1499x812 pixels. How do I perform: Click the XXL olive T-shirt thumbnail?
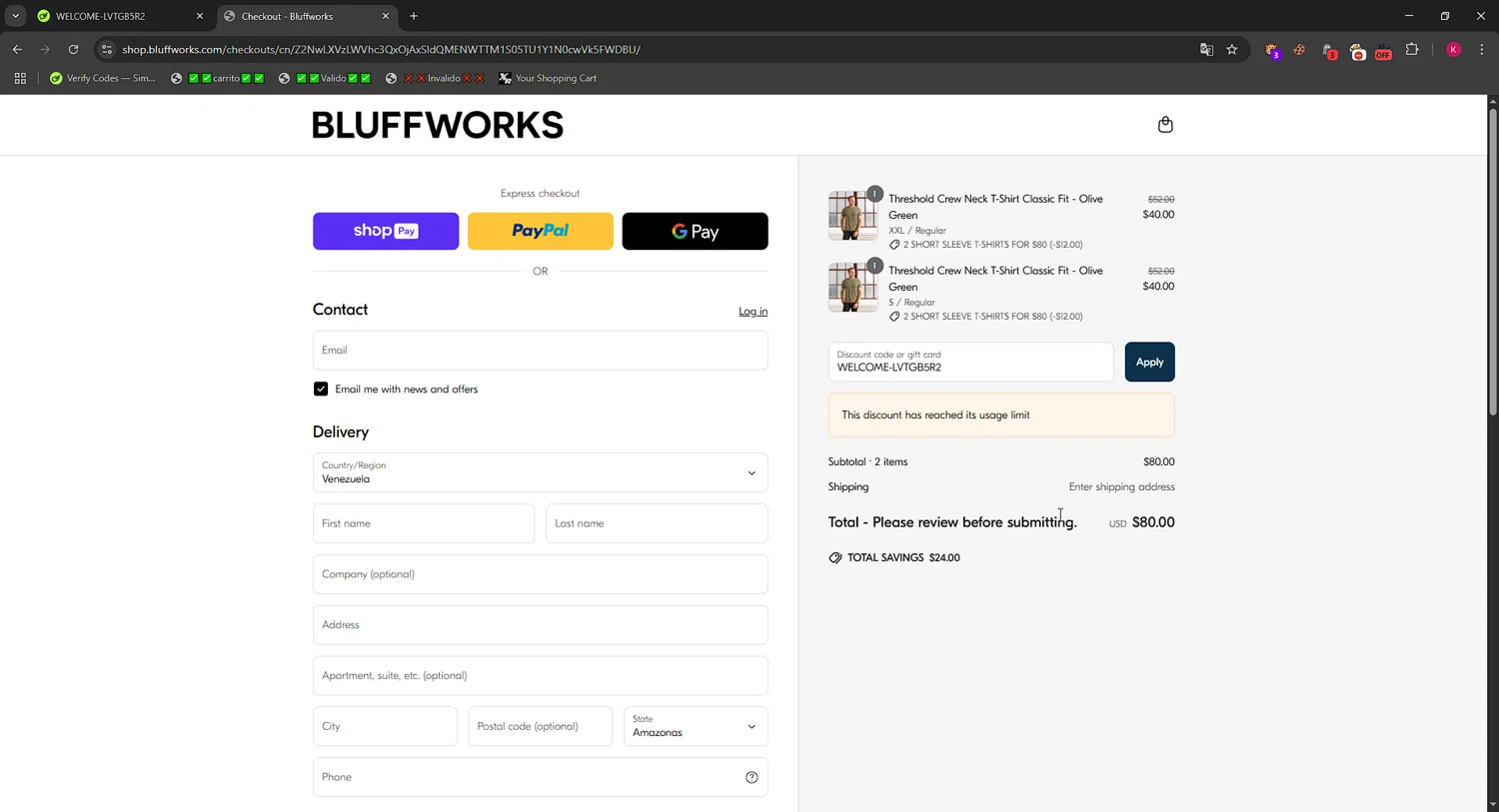tap(852, 216)
